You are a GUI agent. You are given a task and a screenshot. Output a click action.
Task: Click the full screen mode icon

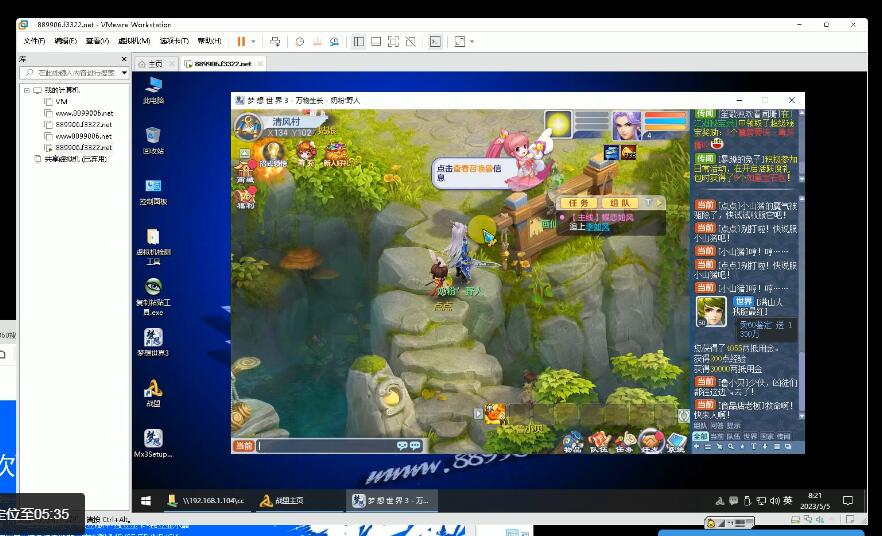393,42
